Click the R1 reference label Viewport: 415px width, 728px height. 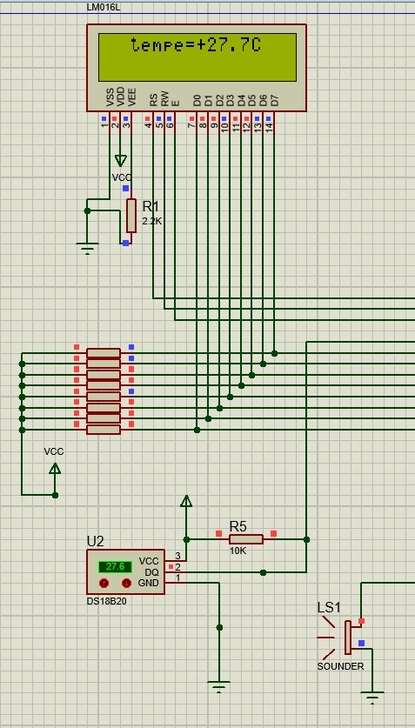pyautogui.click(x=150, y=207)
